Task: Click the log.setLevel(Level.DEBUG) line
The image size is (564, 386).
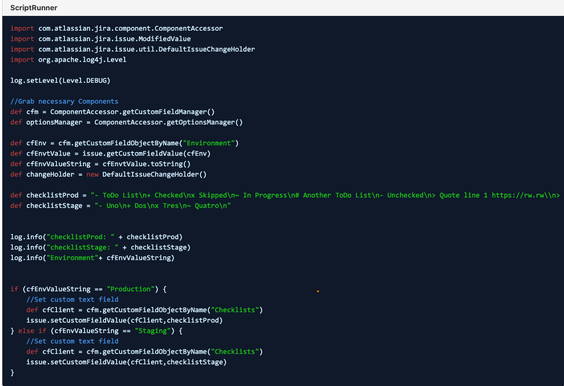Action: coord(60,81)
